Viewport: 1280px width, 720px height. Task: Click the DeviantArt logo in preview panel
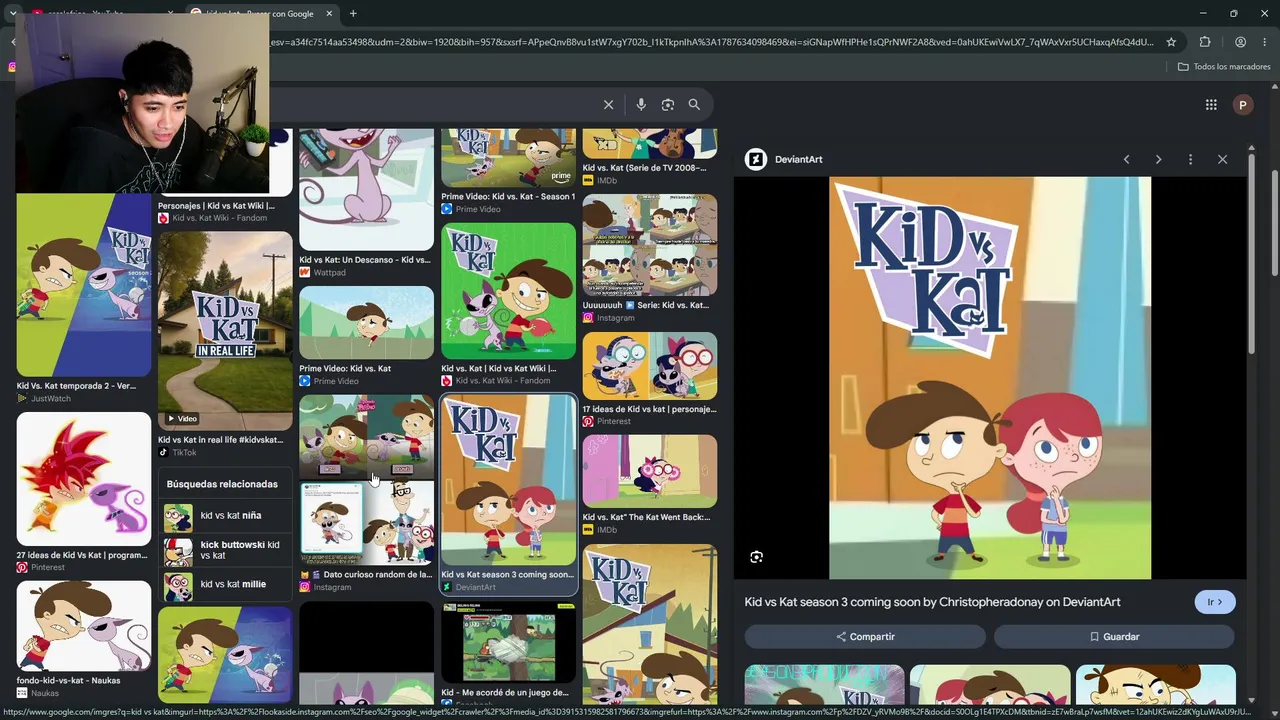tap(756, 159)
